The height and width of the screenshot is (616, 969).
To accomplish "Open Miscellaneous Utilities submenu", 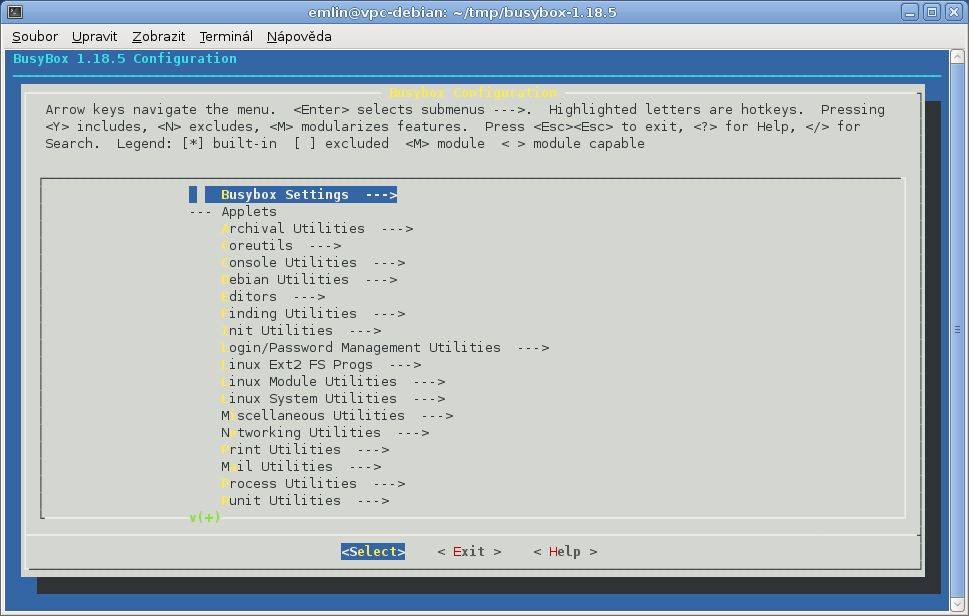I will point(337,415).
